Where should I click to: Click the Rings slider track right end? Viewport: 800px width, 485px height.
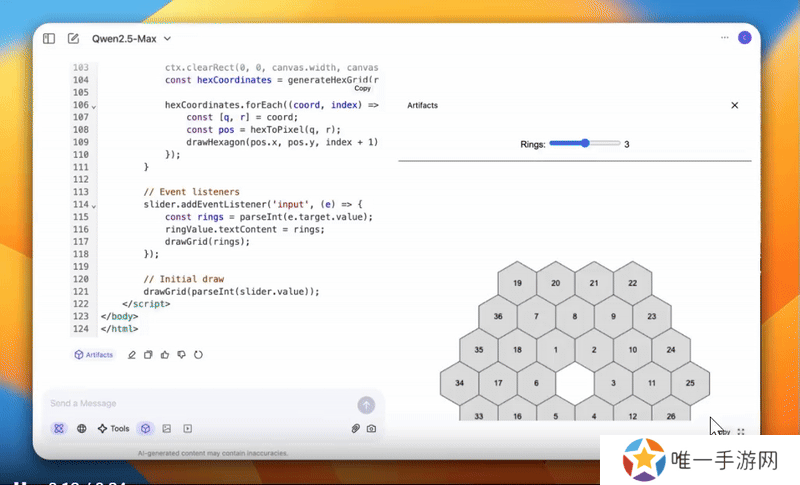point(617,143)
